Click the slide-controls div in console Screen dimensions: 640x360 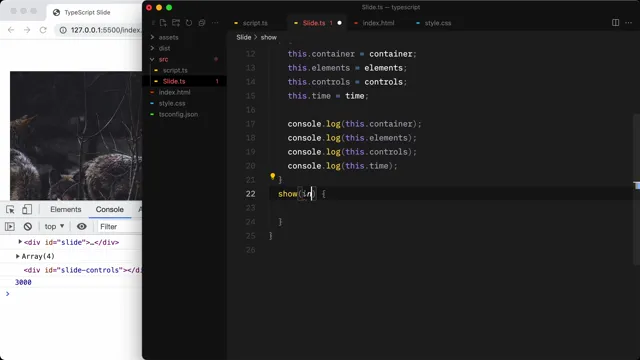[x=82, y=270]
